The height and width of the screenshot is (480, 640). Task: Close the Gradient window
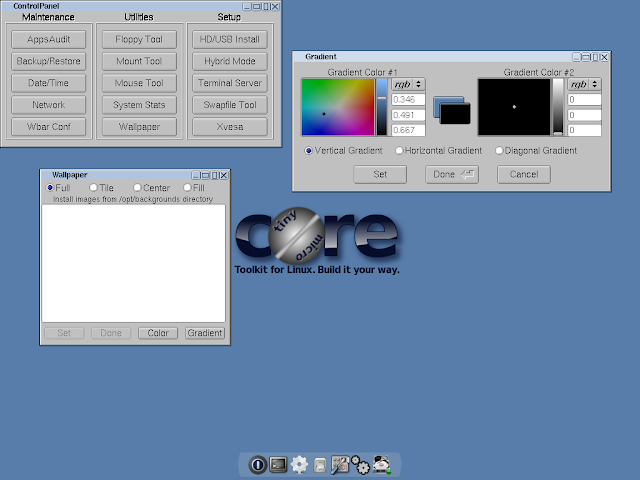(604, 57)
